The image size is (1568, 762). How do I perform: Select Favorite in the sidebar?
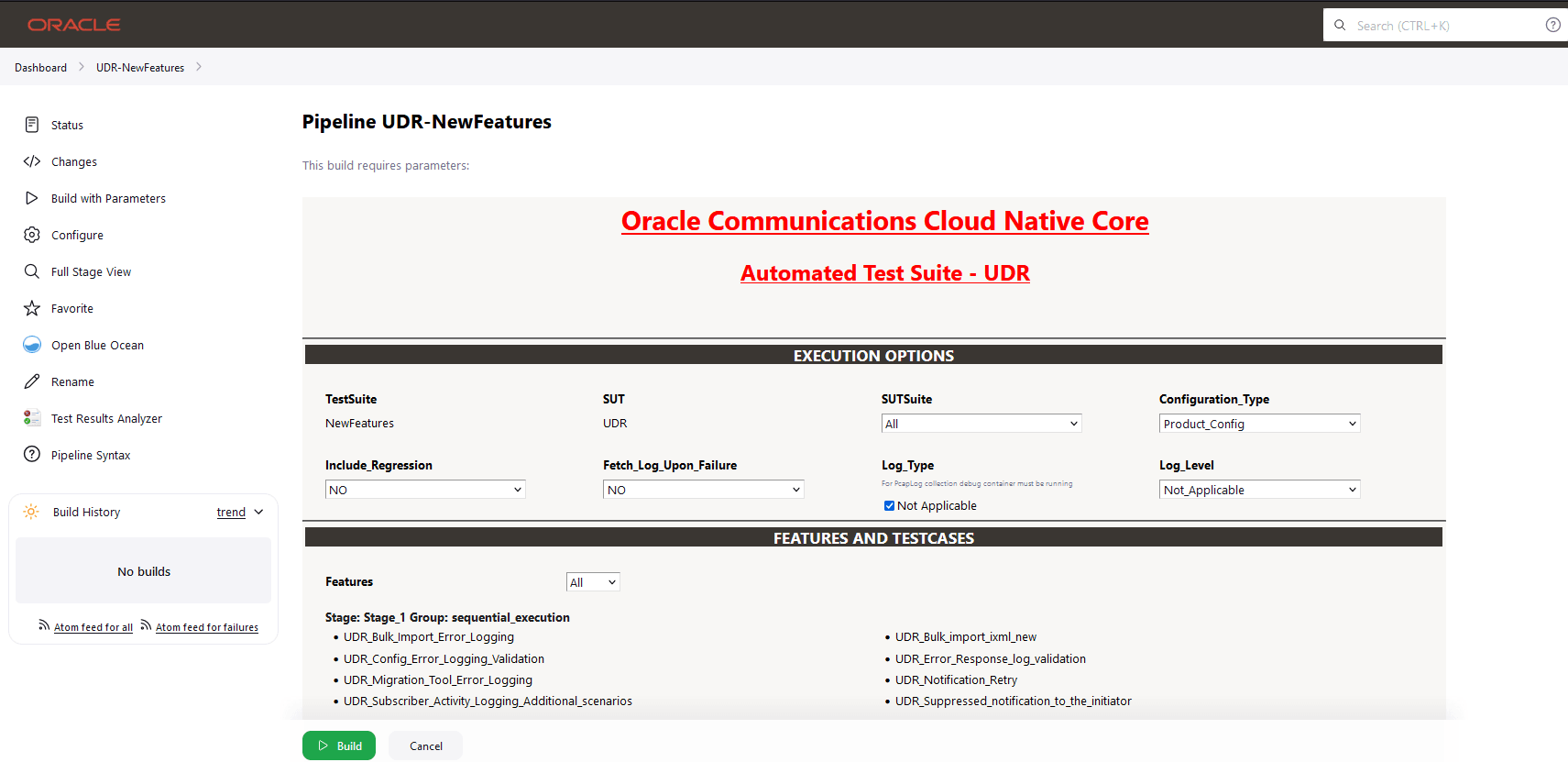click(72, 308)
